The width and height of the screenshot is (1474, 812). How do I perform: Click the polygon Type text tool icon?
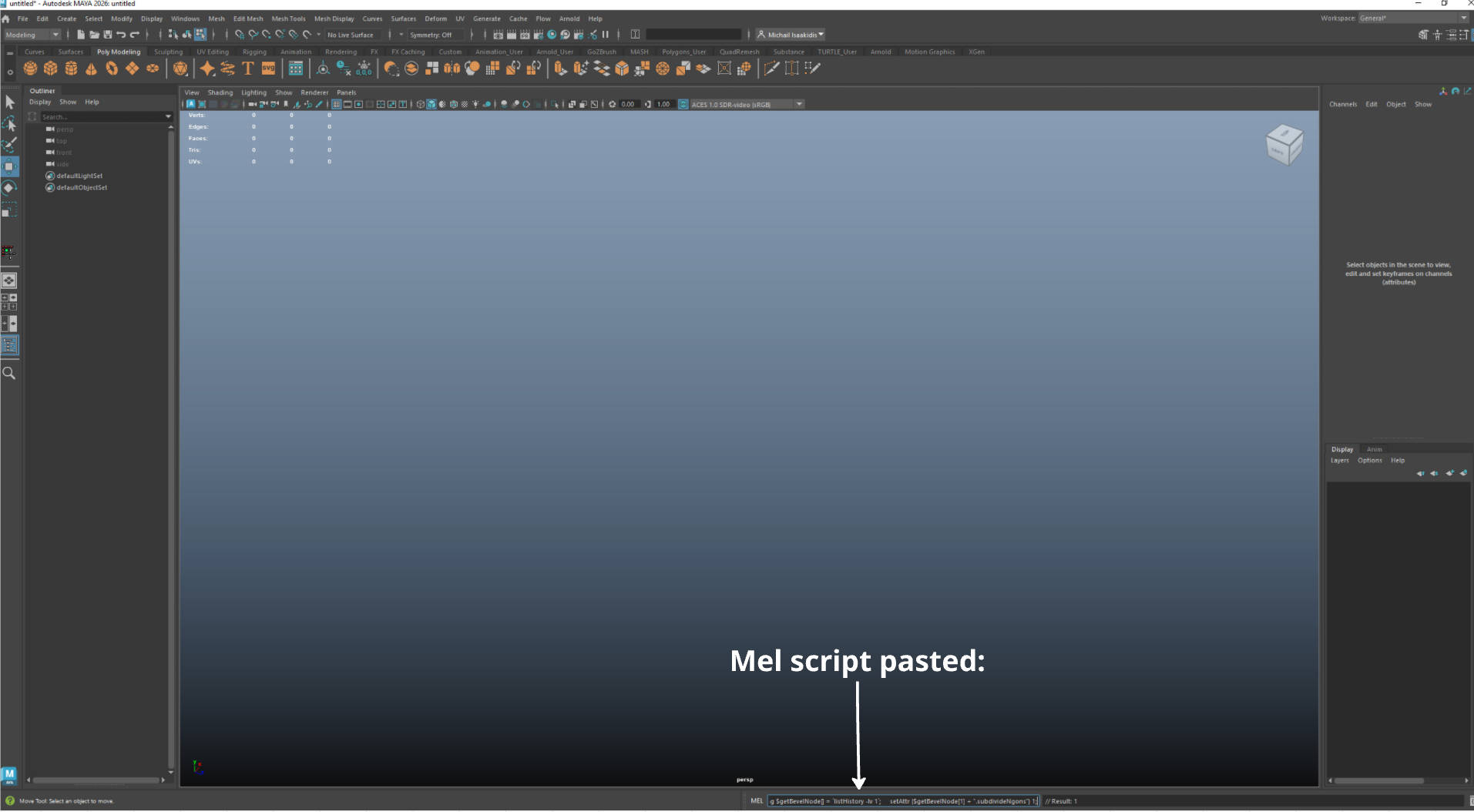click(x=248, y=69)
